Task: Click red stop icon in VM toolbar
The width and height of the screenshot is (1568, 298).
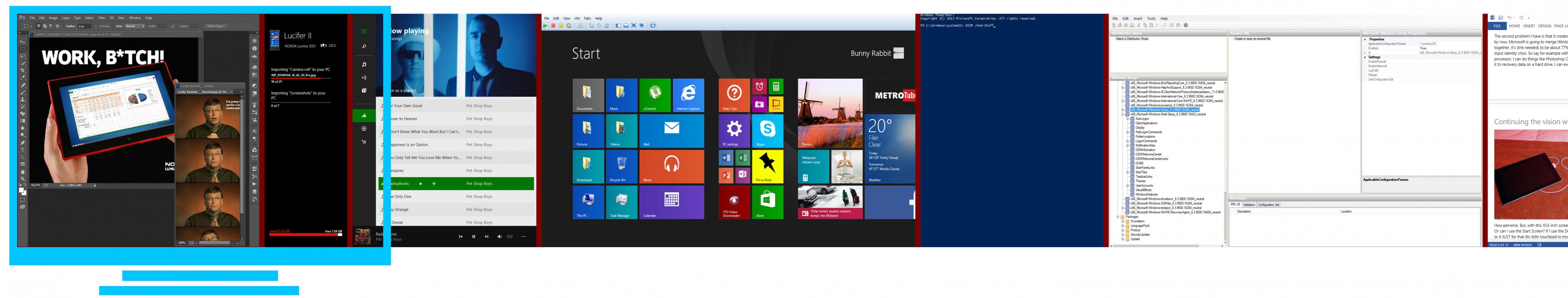Action: pos(553,25)
